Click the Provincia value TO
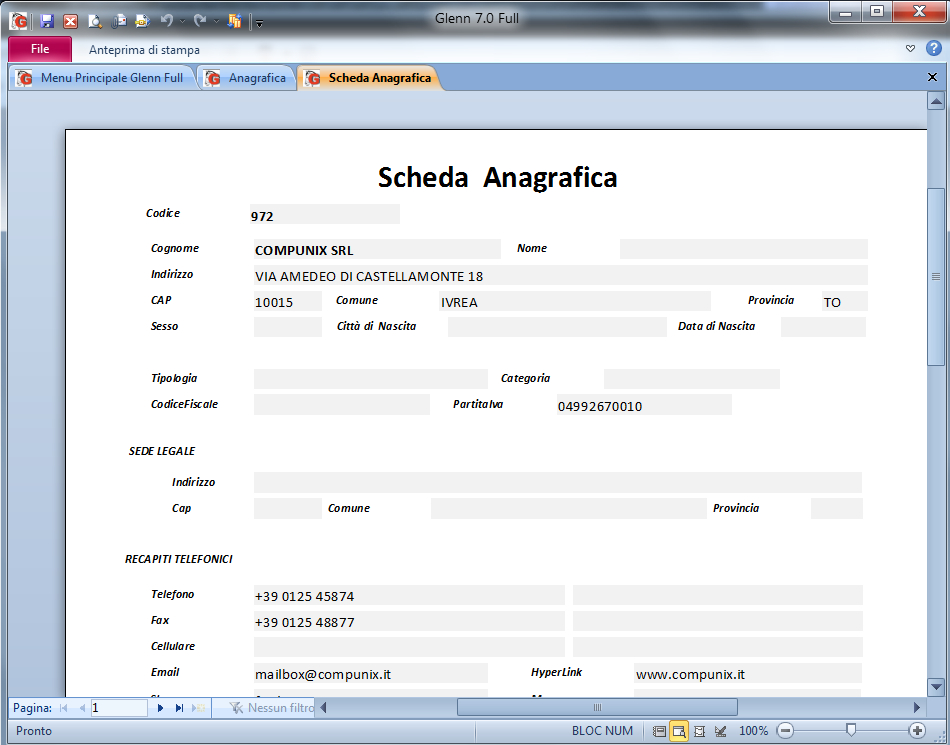This screenshot has height=745, width=950. point(832,302)
